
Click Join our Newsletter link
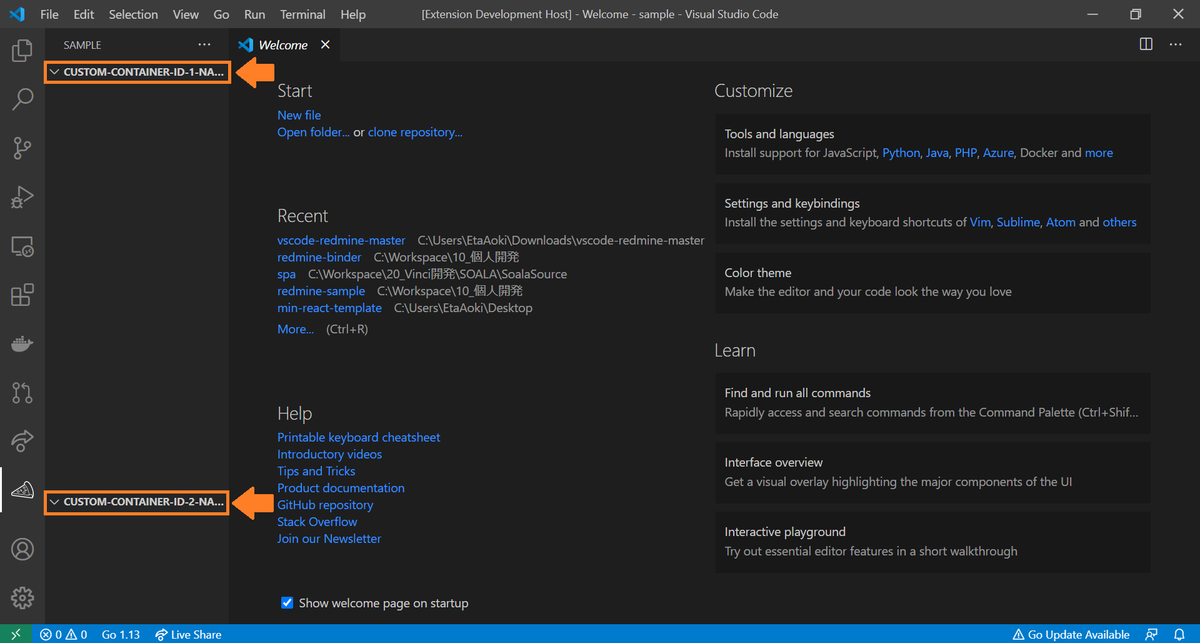click(329, 538)
